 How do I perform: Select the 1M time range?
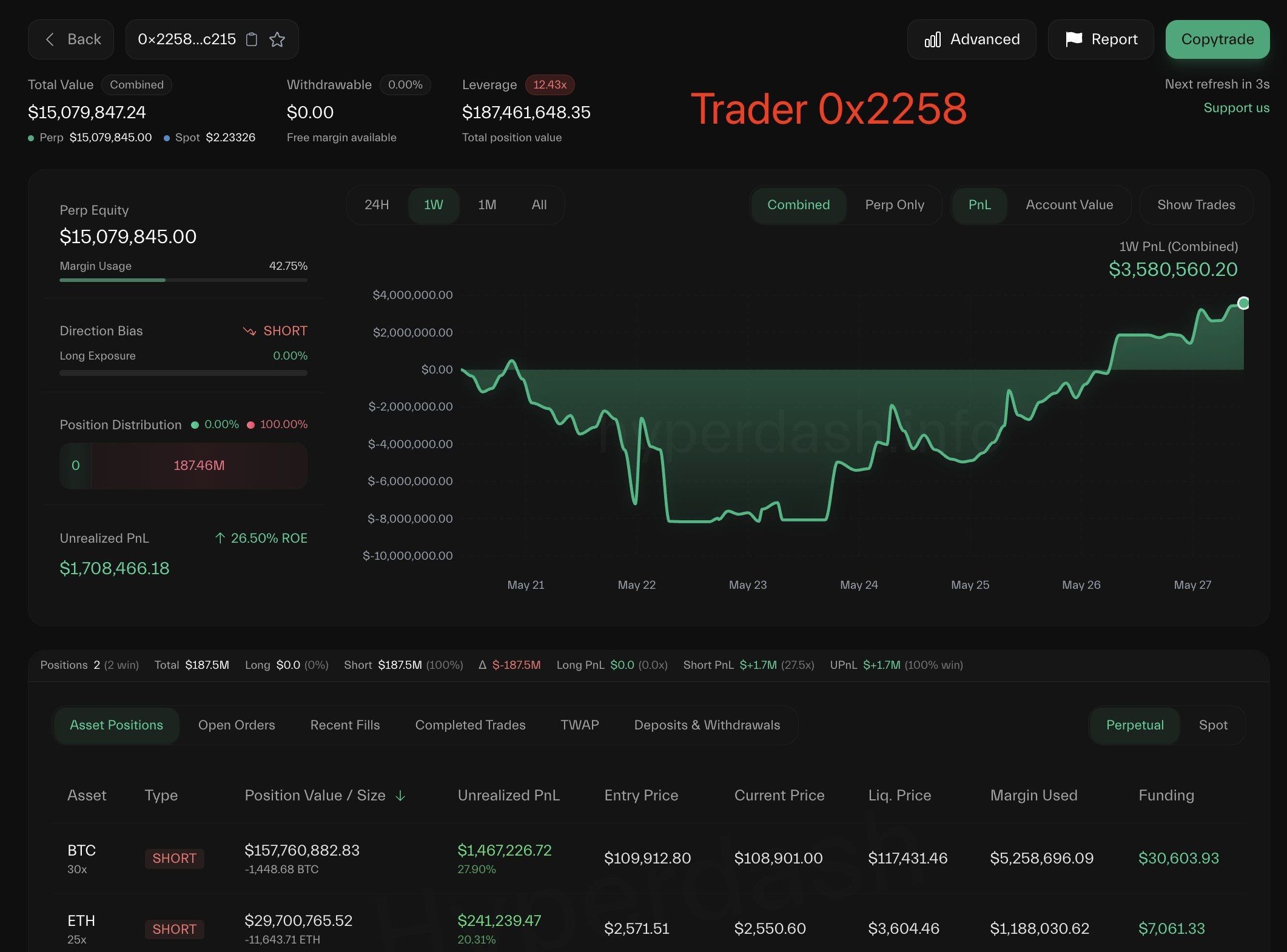pyautogui.click(x=487, y=205)
